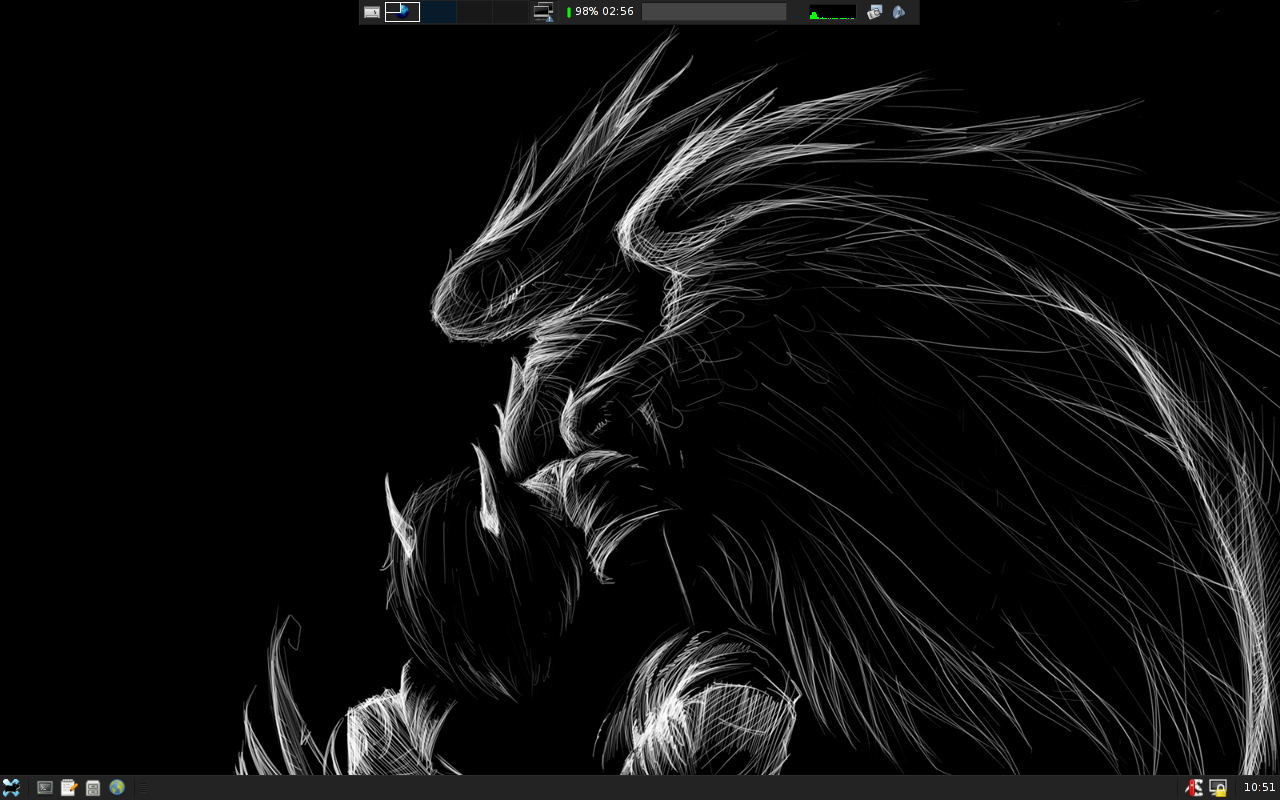Click the red Swiss army knife tray icon

click(1193, 787)
